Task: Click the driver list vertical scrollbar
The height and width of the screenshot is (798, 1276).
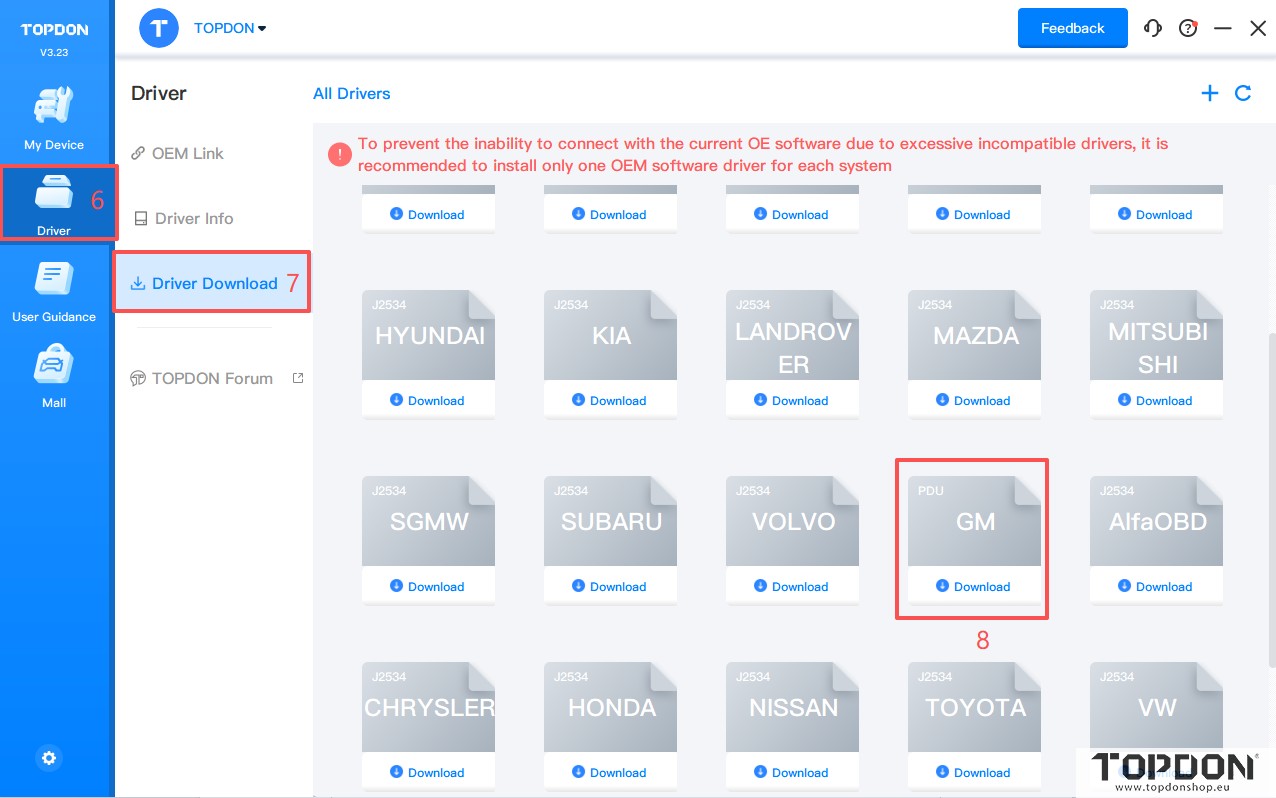Action: pos(1271,500)
